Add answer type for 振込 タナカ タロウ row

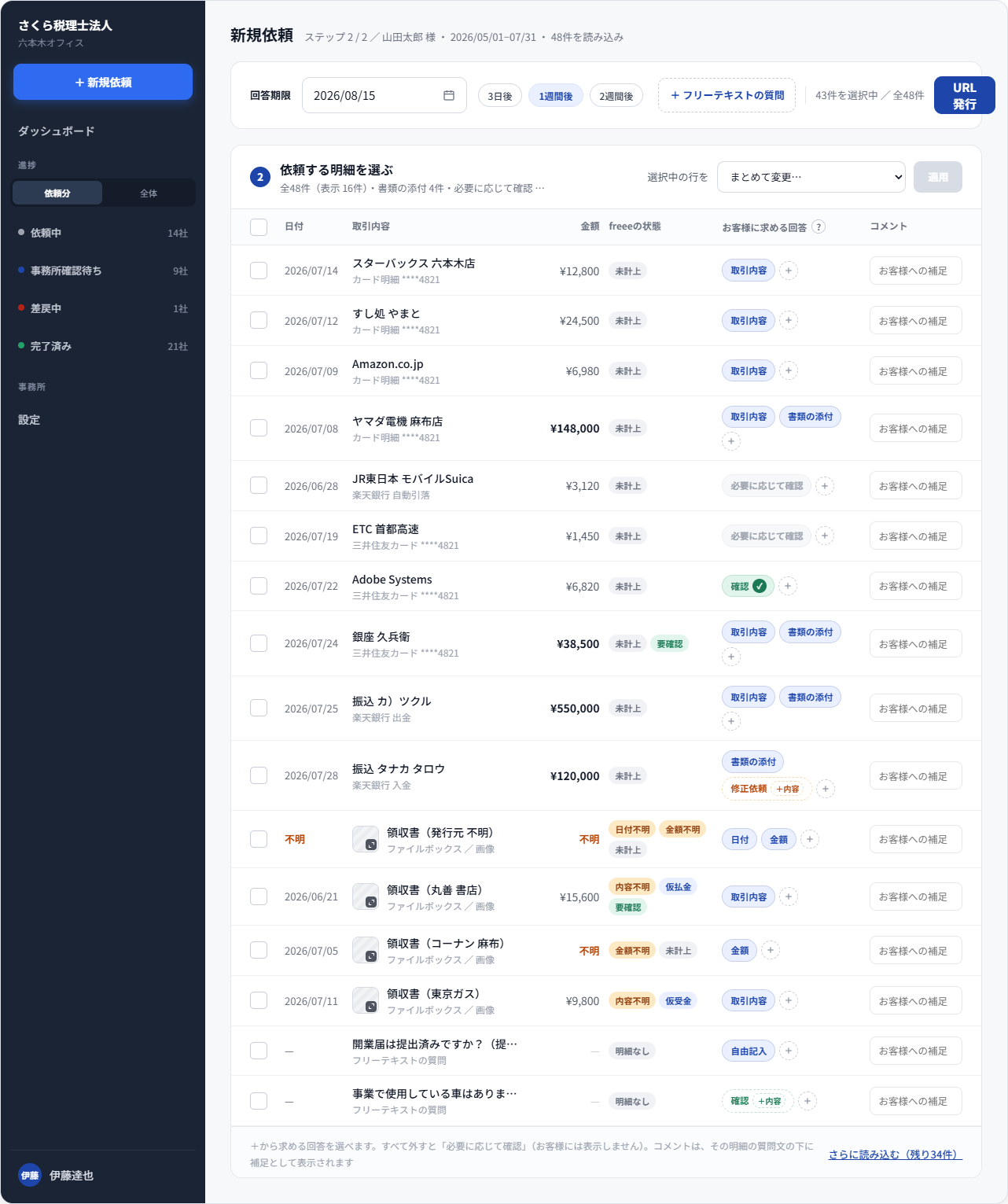[826, 789]
